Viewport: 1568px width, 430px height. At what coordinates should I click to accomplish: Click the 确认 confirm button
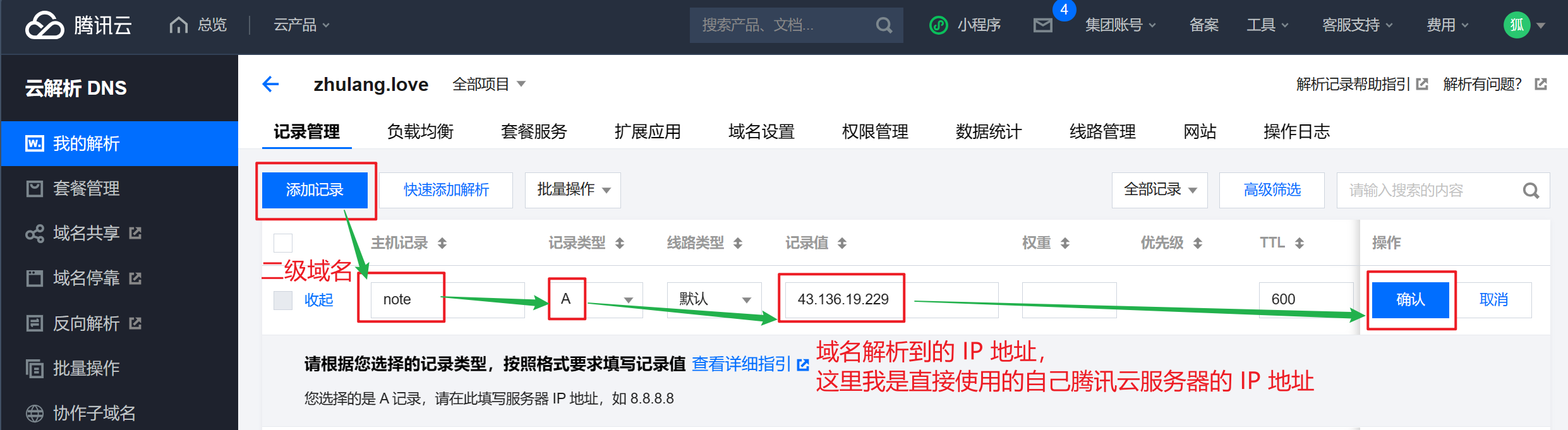point(1411,300)
